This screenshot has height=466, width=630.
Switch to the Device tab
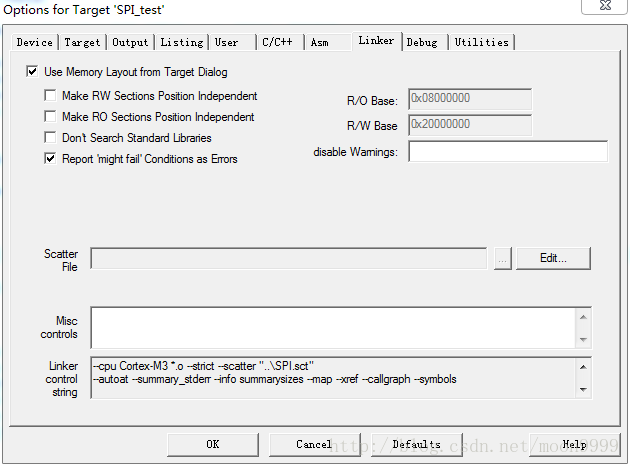coord(35,42)
